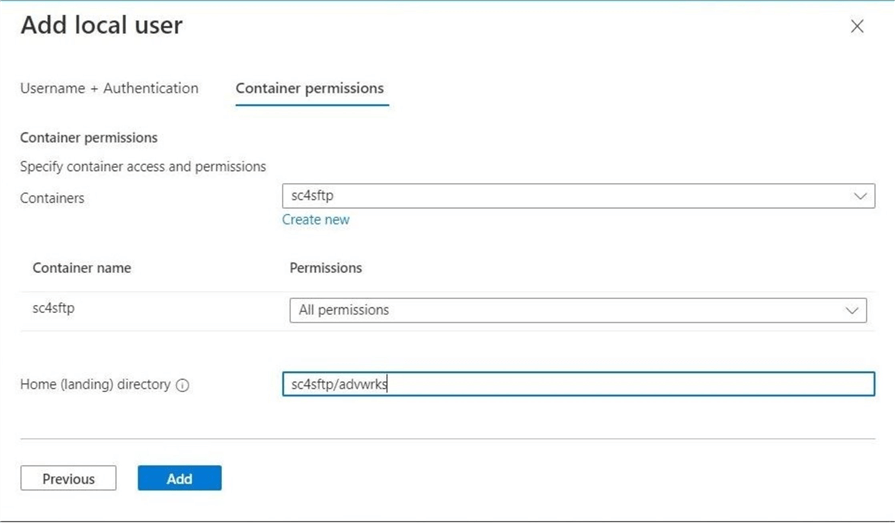Go back with the Previous button
The image size is (895, 523).
click(x=68, y=479)
